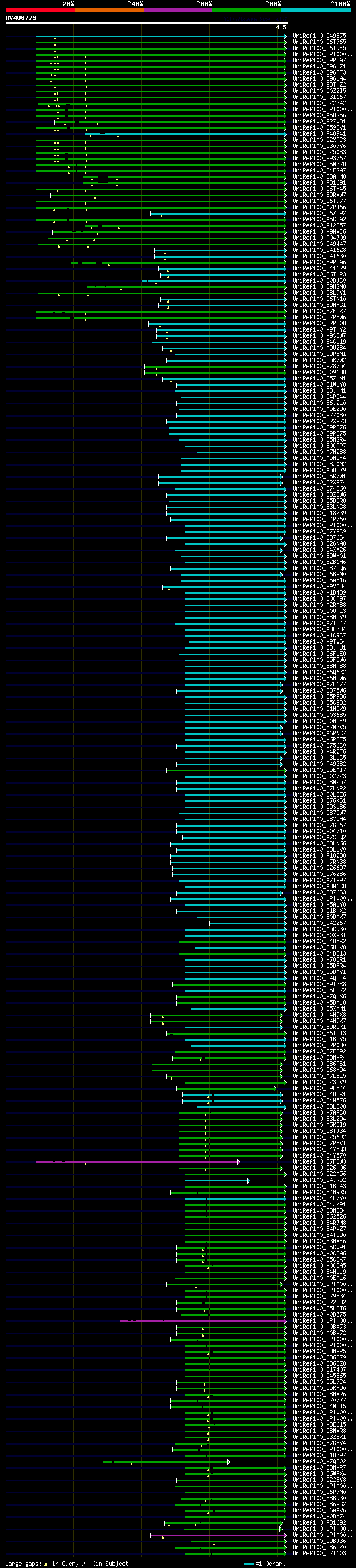Click the red 20% identity legend bar
This screenshot has width=356, height=1568.
click(39, 10)
